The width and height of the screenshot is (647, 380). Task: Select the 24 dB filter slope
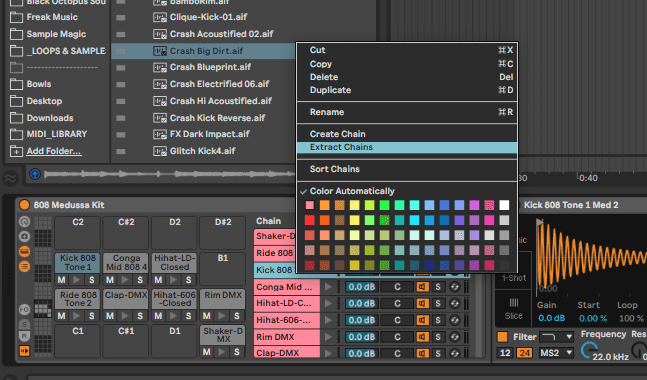click(x=524, y=353)
